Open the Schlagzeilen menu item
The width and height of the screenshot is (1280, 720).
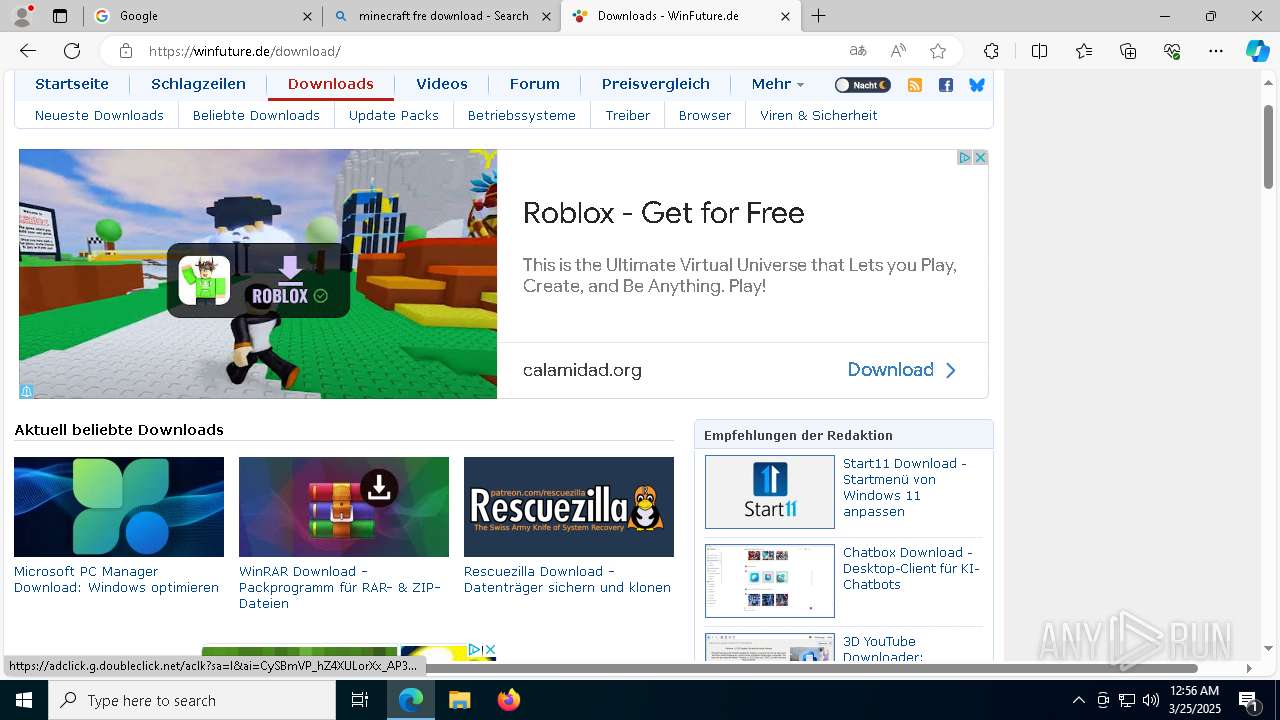(x=198, y=84)
